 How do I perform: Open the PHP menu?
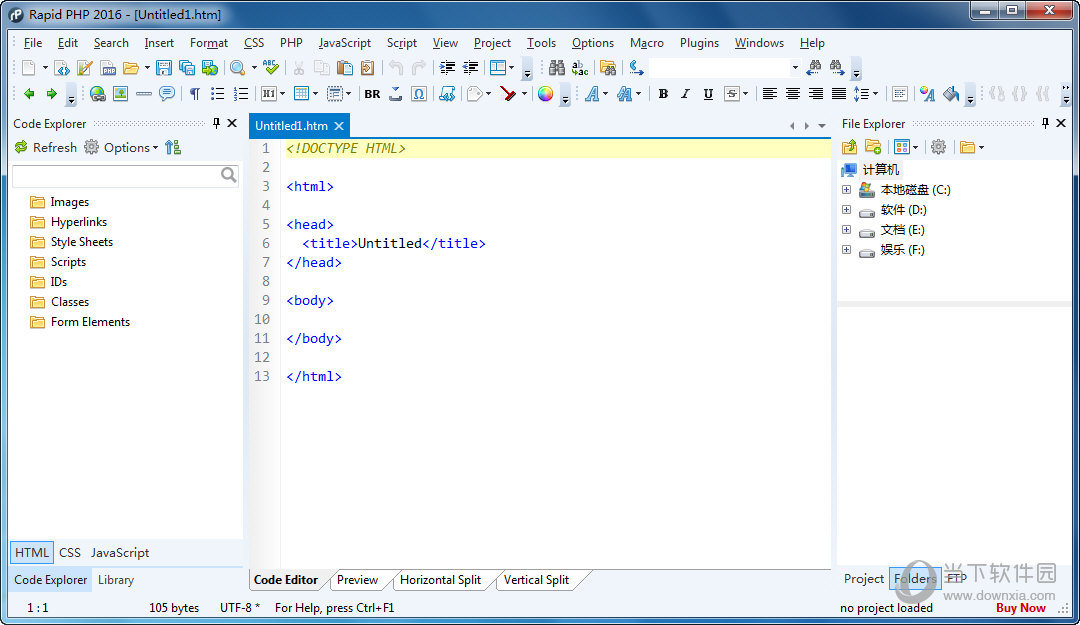pyautogui.click(x=291, y=43)
